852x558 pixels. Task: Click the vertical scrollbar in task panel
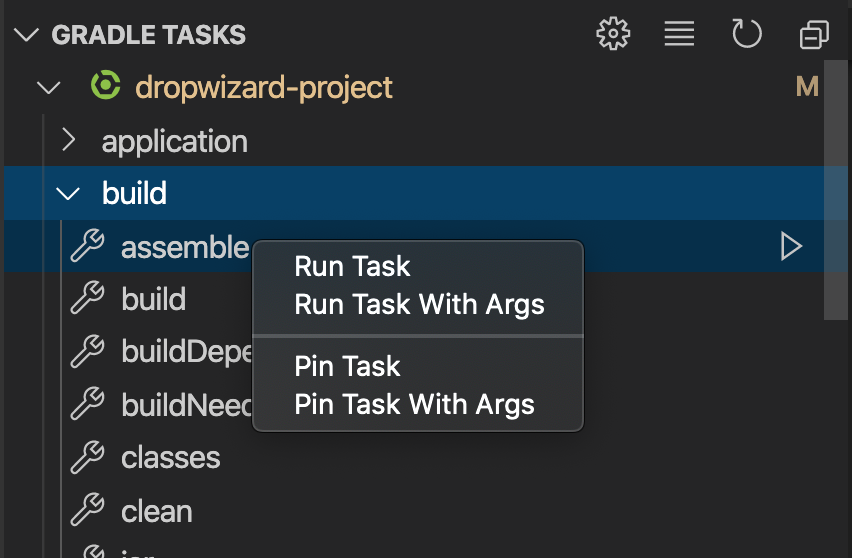pyautogui.click(x=835, y=190)
